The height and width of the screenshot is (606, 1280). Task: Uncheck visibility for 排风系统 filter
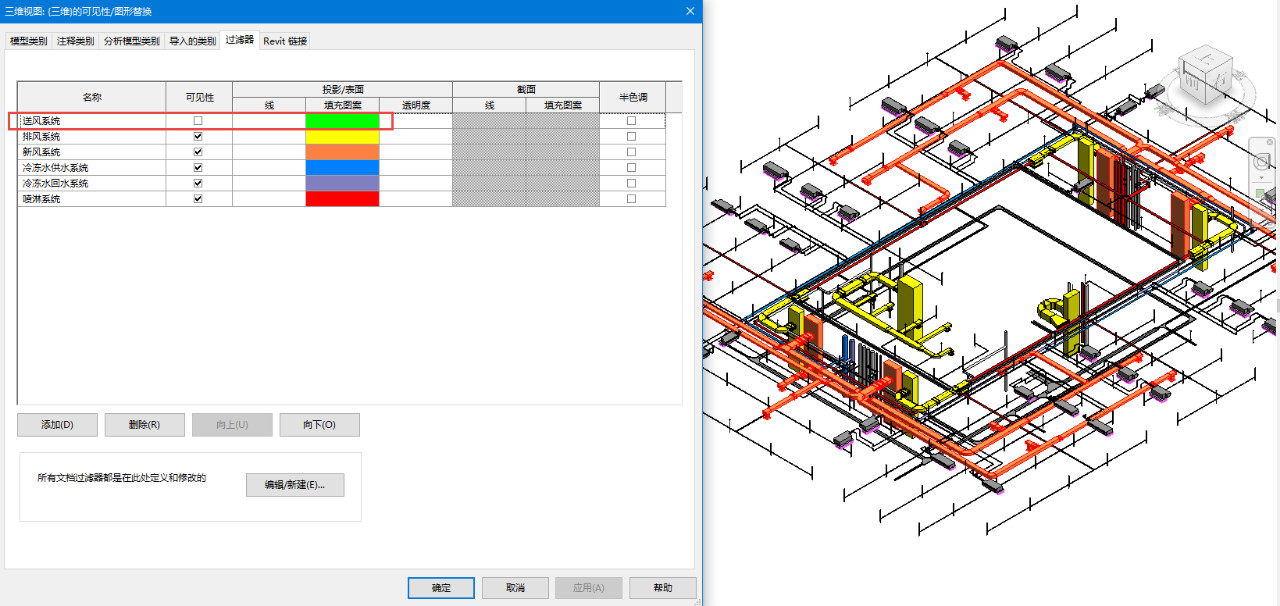tap(198, 136)
